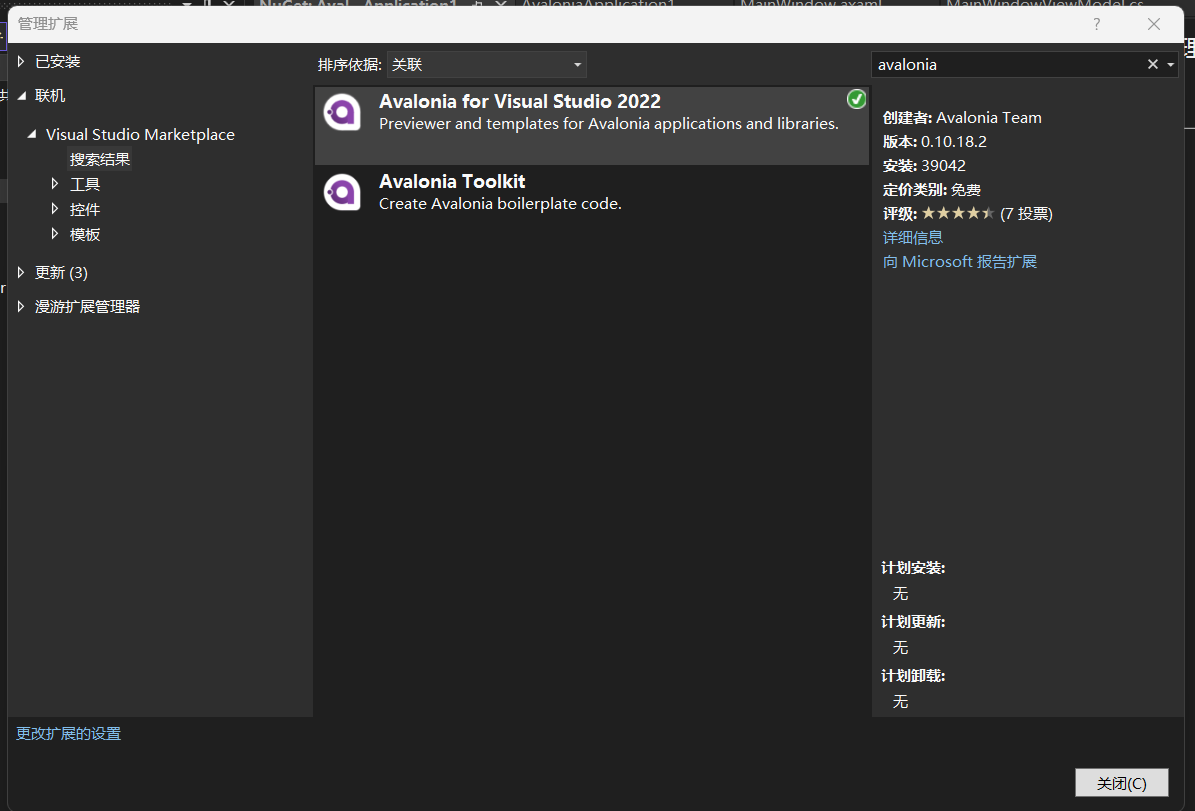Screen dimensions: 1195x811
Task: Switch to the MainWindow.axaml editor tab
Action: click(x=810, y=5)
